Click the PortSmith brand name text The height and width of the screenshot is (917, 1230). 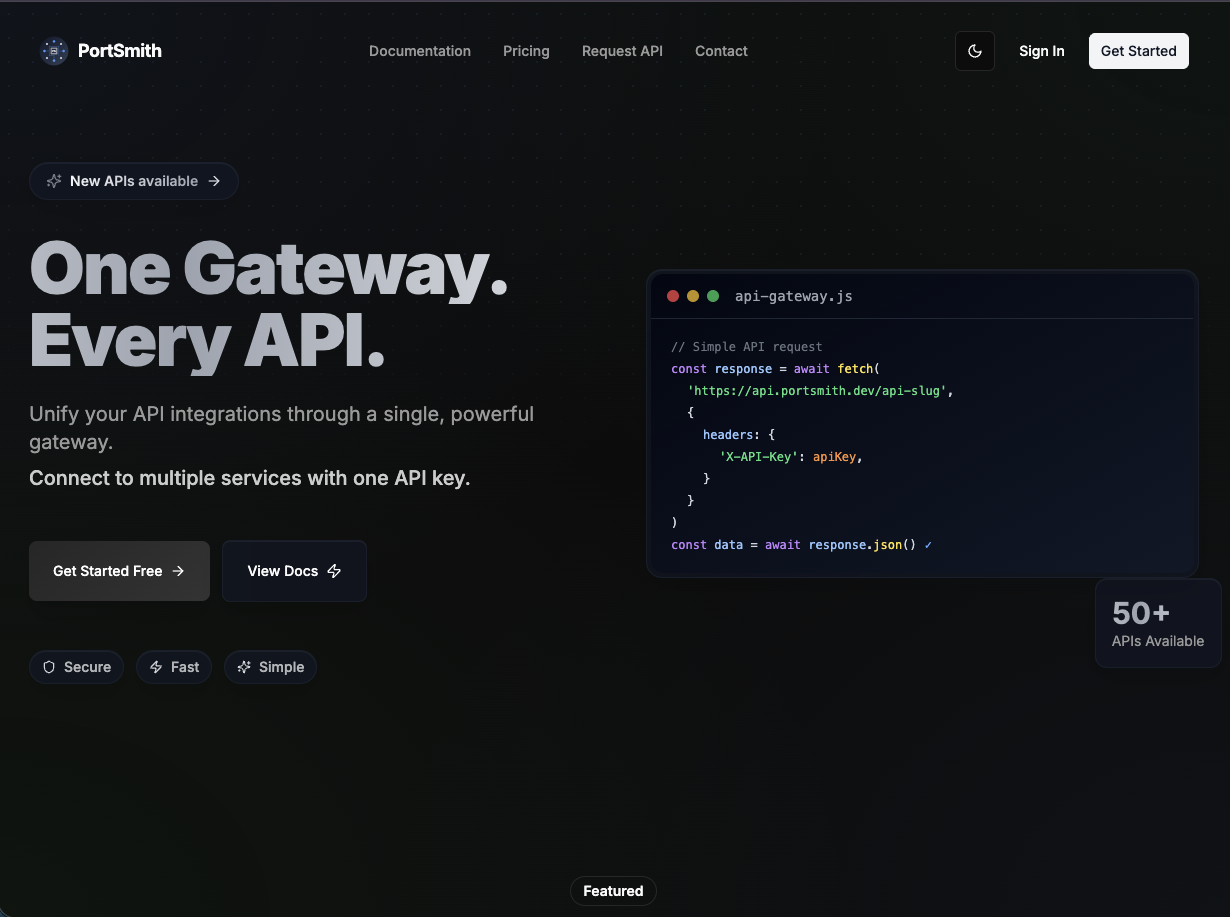click(120, 51)
